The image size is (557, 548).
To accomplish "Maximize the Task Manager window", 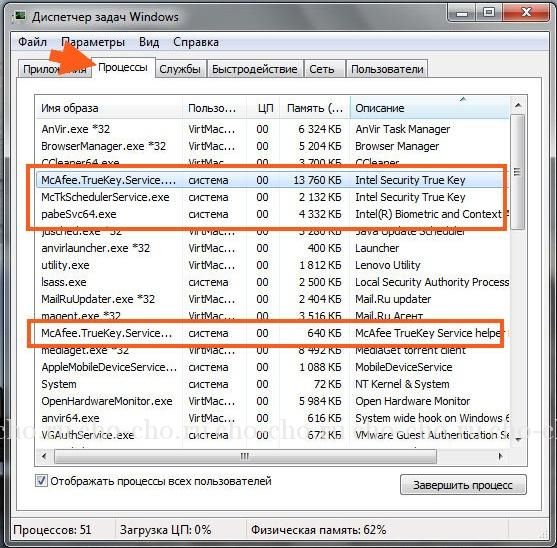I will 489,13.
